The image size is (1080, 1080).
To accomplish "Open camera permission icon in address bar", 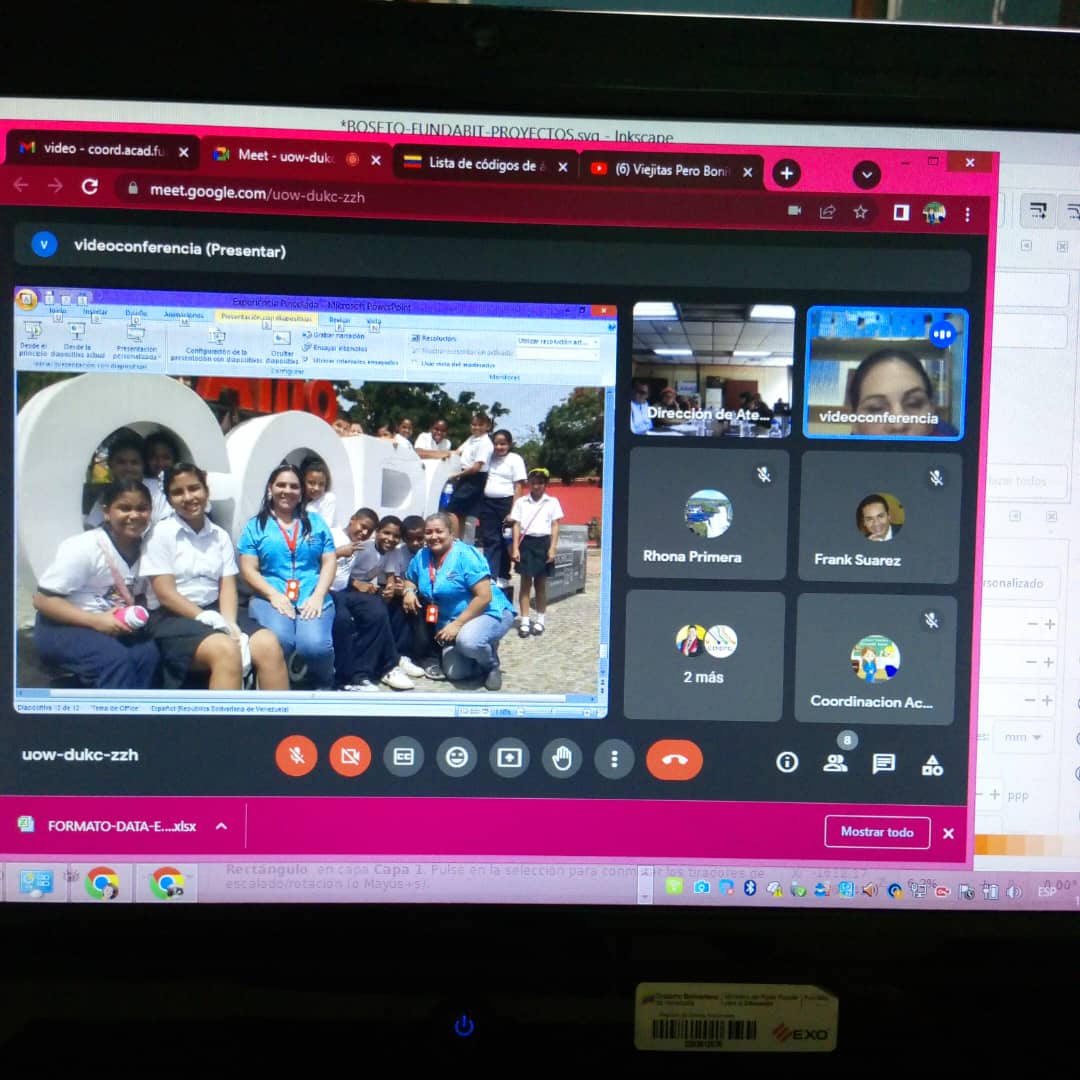I will pyautogui.click(x=794, y=210).
